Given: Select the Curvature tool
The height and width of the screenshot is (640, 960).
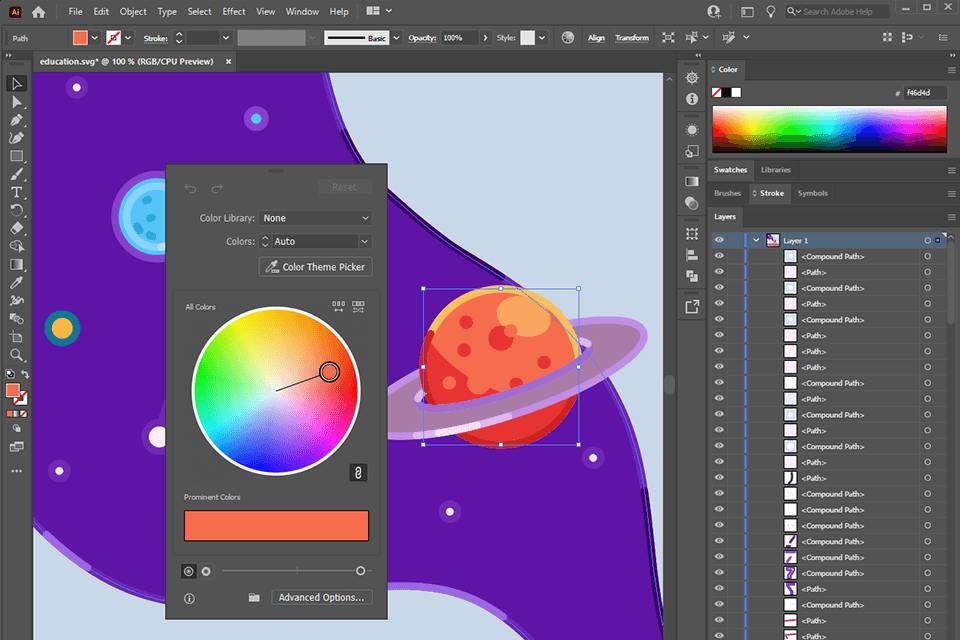Looking at the screenshot, I should [x=17, y=138].
